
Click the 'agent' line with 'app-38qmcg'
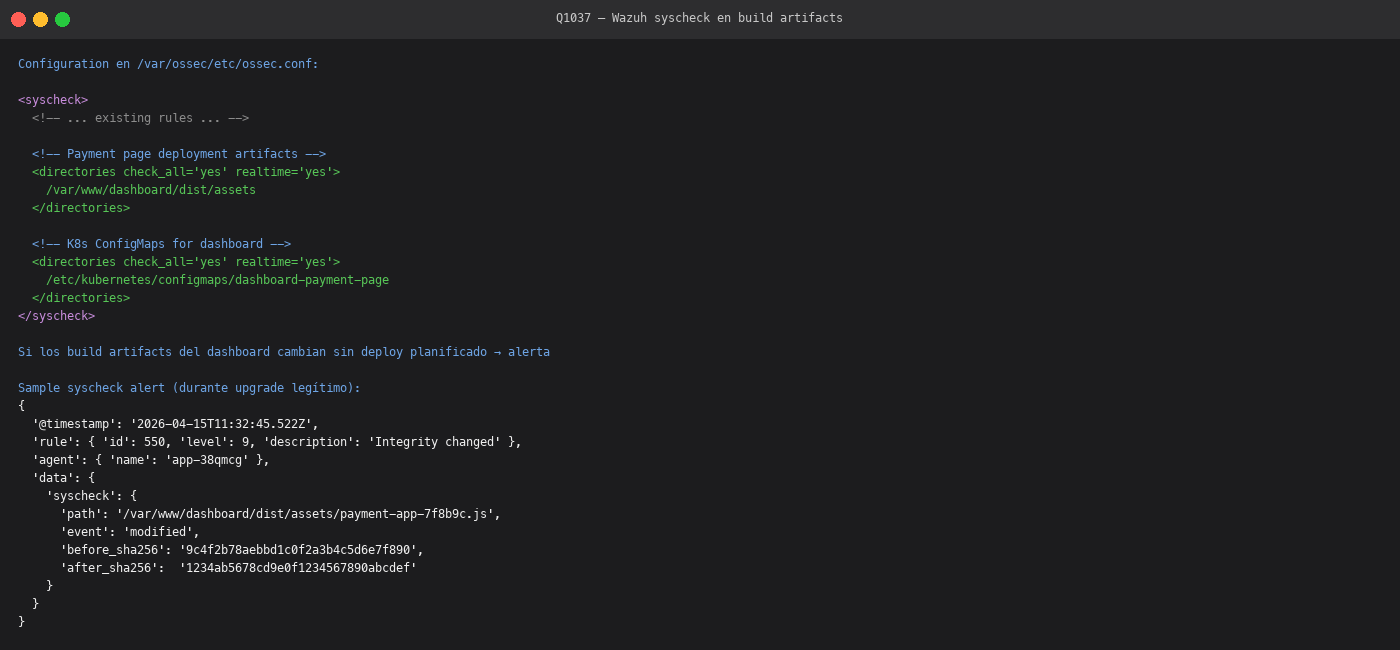151,460
